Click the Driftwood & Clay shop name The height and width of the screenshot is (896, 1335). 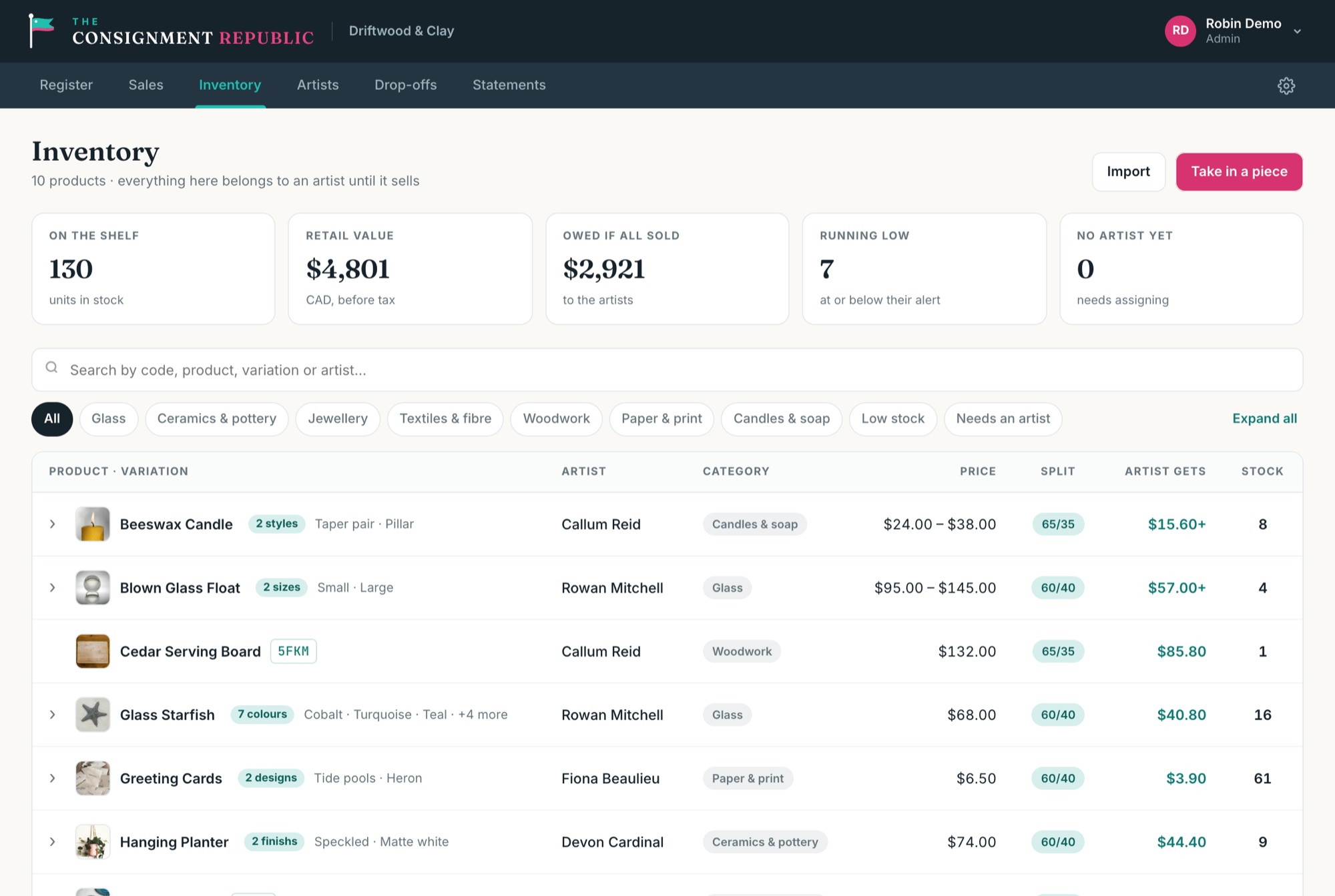point(401,31)
